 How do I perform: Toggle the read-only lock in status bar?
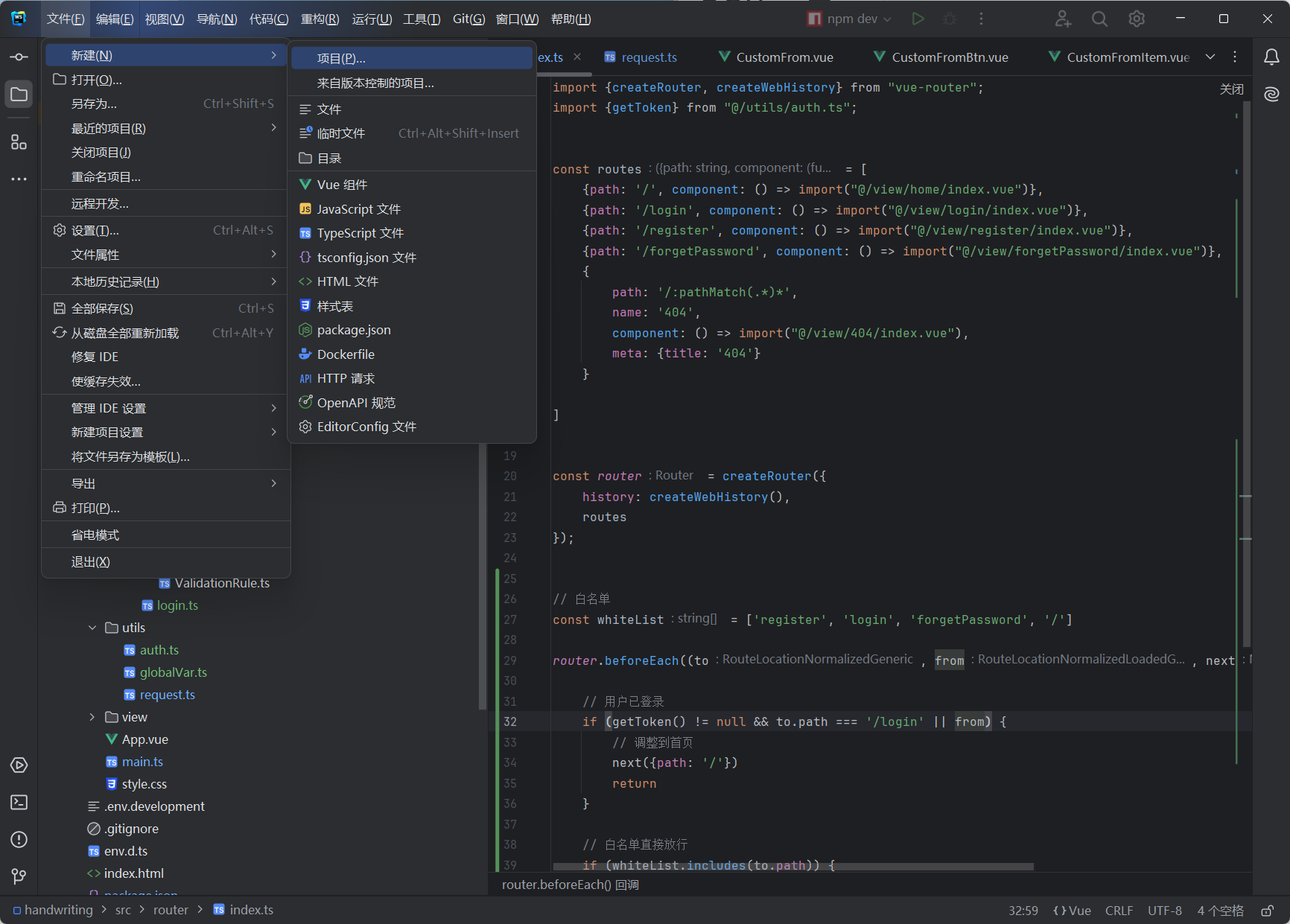(1266, 911)
